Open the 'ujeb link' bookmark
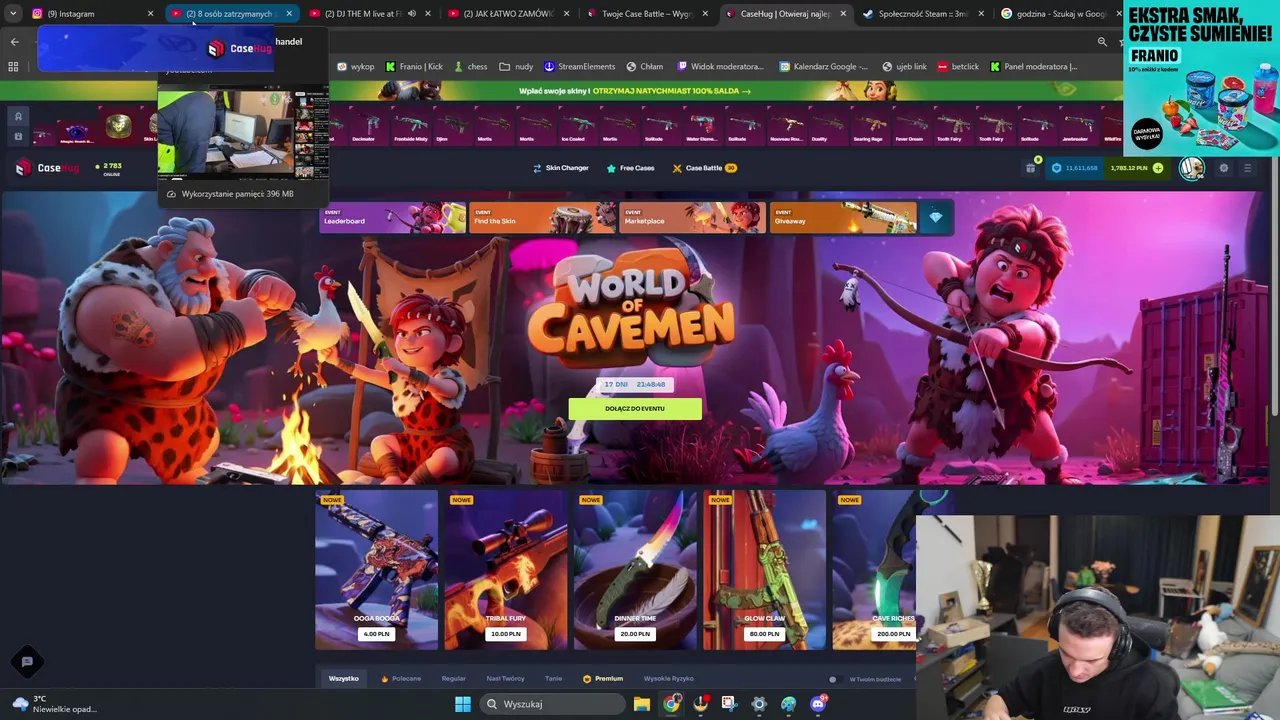 (904, 67)
